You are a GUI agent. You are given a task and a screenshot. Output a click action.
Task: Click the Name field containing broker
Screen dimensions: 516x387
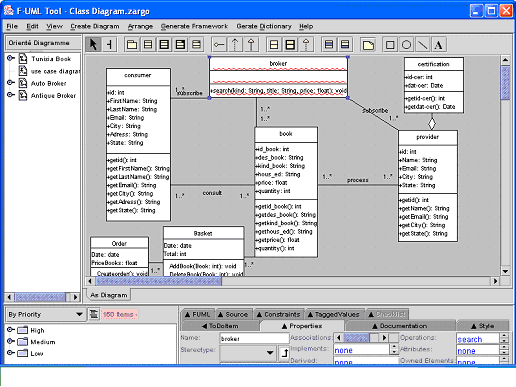pos(254,338)
